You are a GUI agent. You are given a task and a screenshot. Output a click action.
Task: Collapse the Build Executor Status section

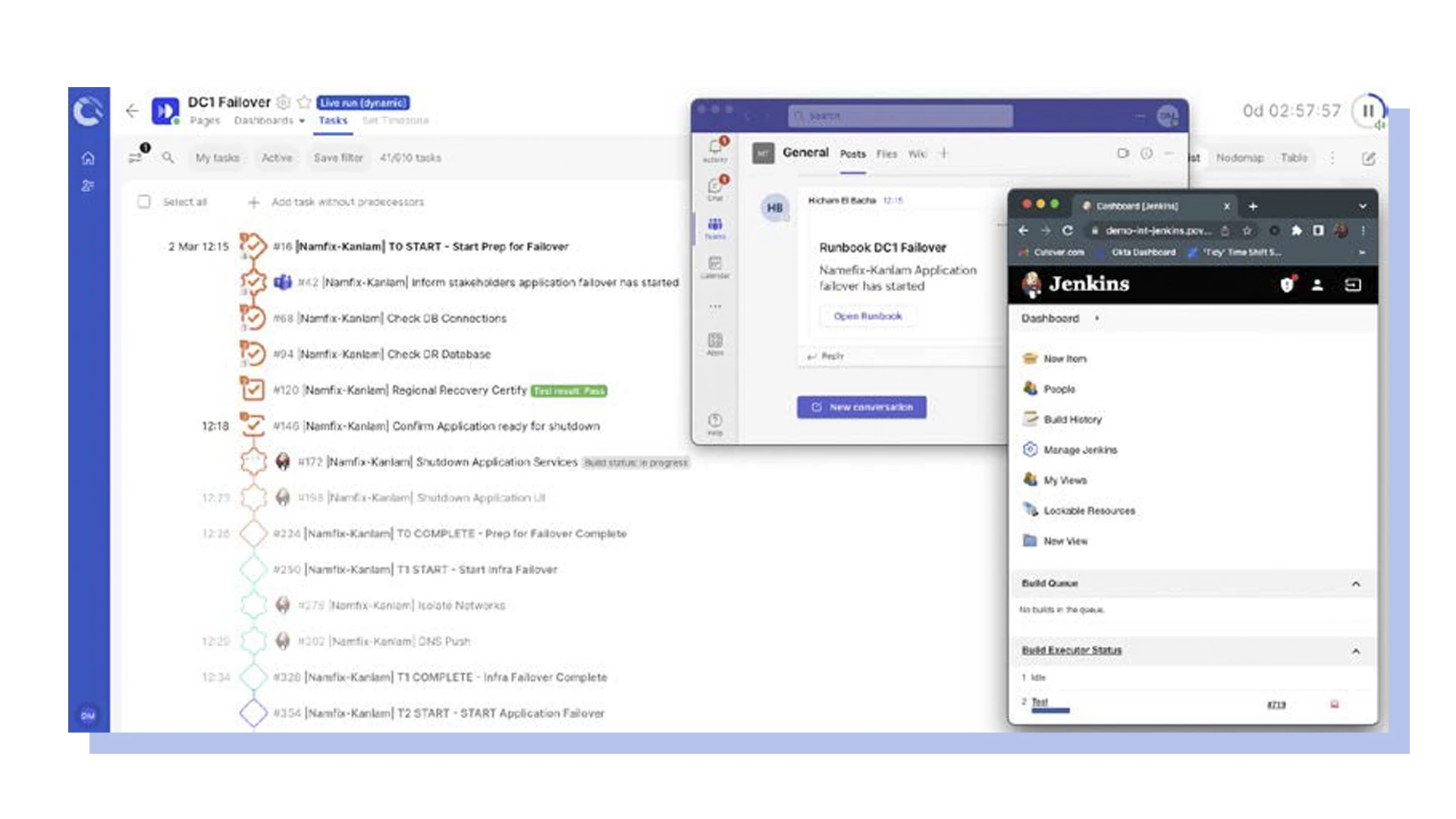point(1356,651)
